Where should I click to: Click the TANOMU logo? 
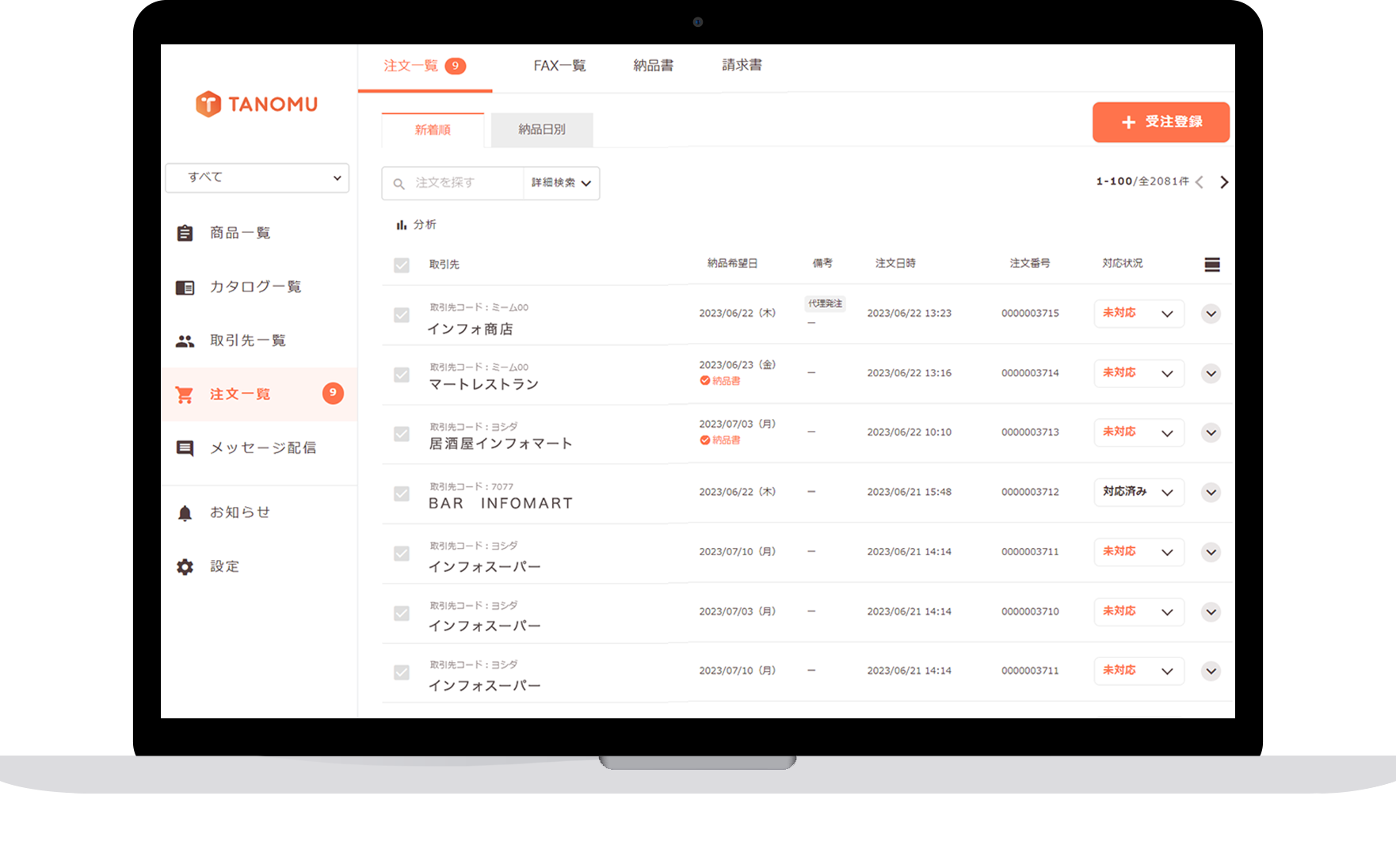pyautogui.click(x=257, y=104)
